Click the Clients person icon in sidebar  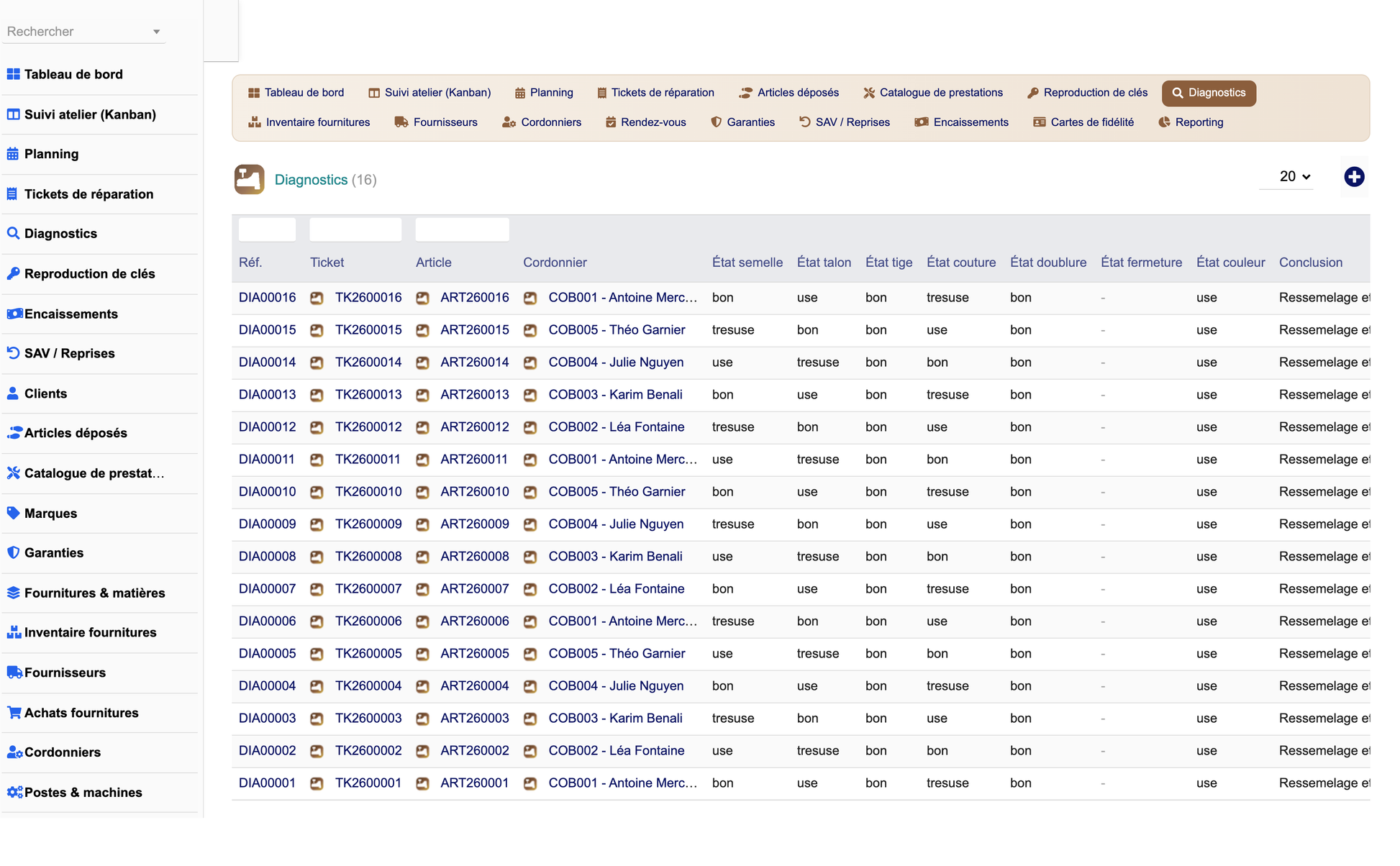pos(13,394)
